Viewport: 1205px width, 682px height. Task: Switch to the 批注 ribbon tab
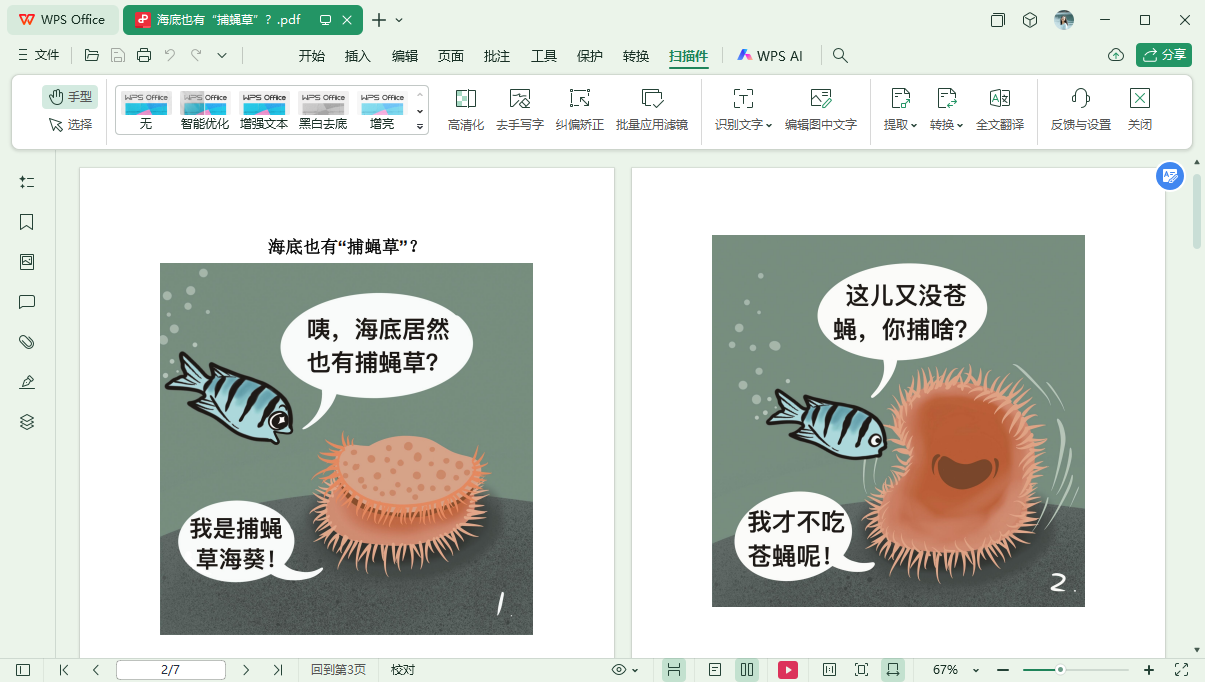click(x=497, y=56)
